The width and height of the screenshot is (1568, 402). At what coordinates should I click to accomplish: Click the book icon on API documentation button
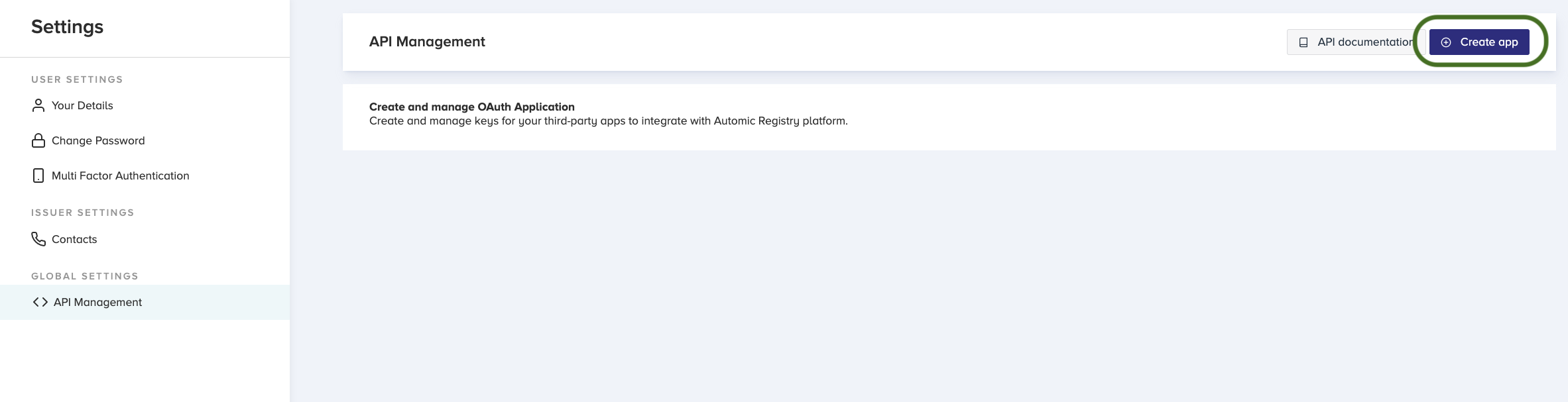1303,42
